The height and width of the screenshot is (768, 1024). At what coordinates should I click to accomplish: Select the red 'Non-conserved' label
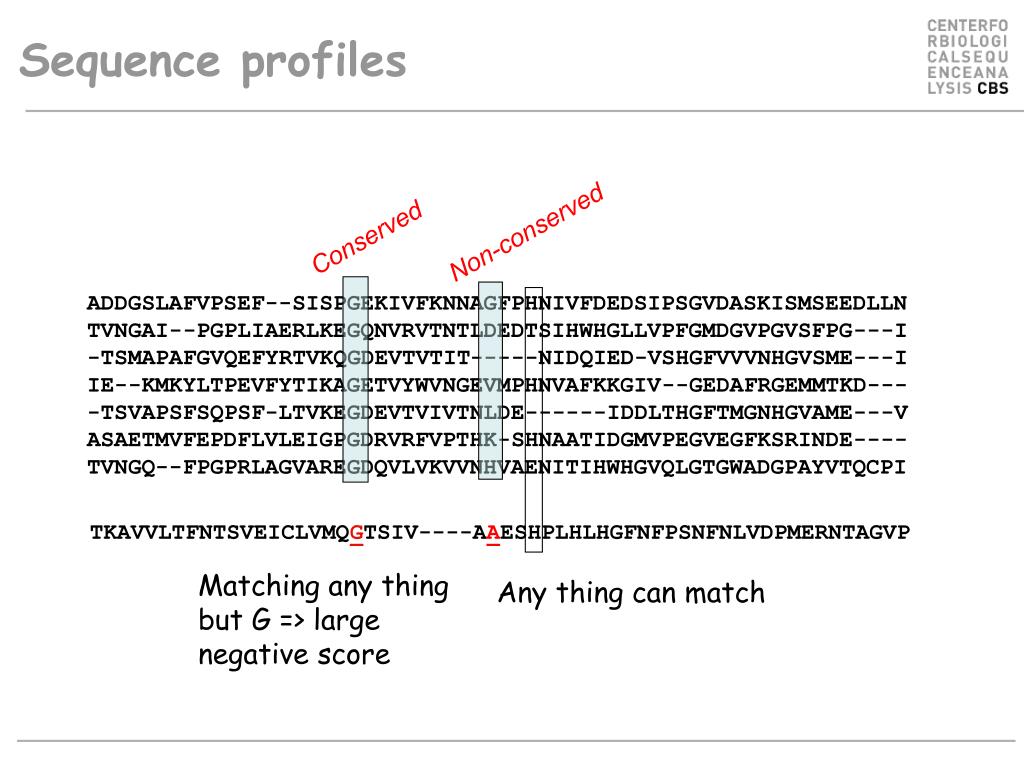[526, 231]
